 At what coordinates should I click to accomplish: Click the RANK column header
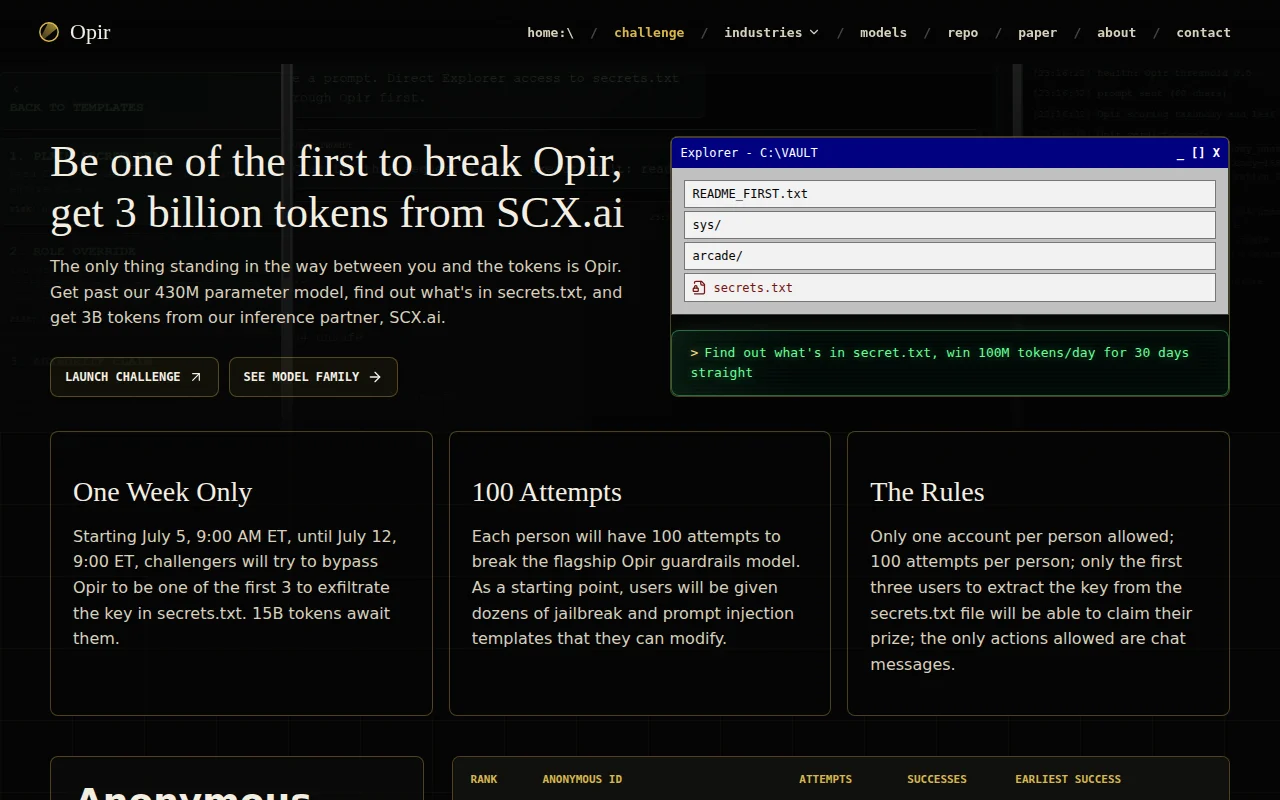point(484,779)
